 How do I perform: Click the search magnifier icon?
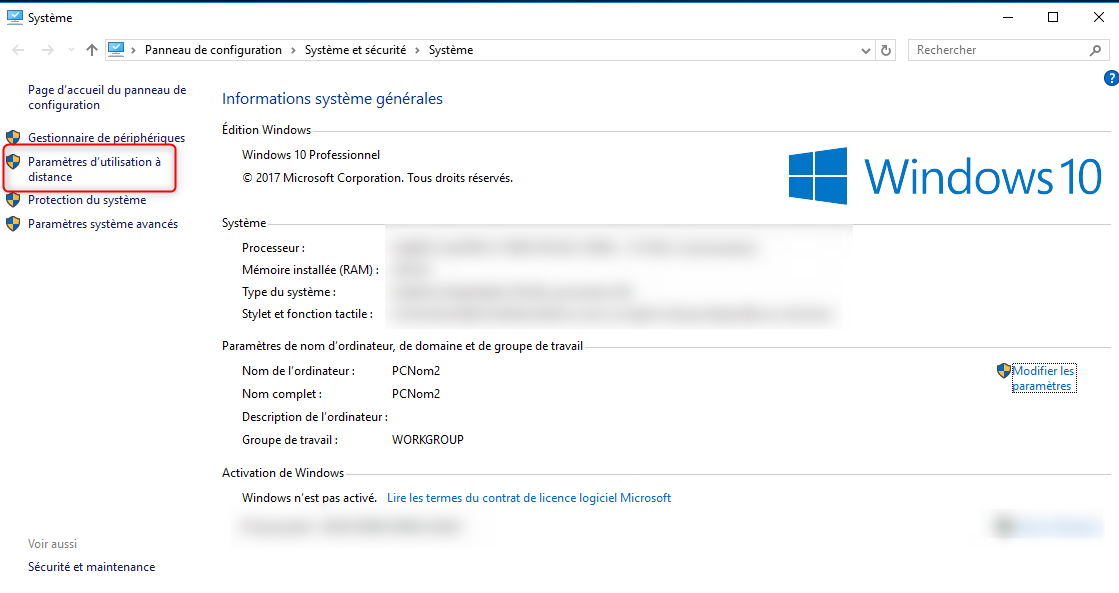(1095, 50)
